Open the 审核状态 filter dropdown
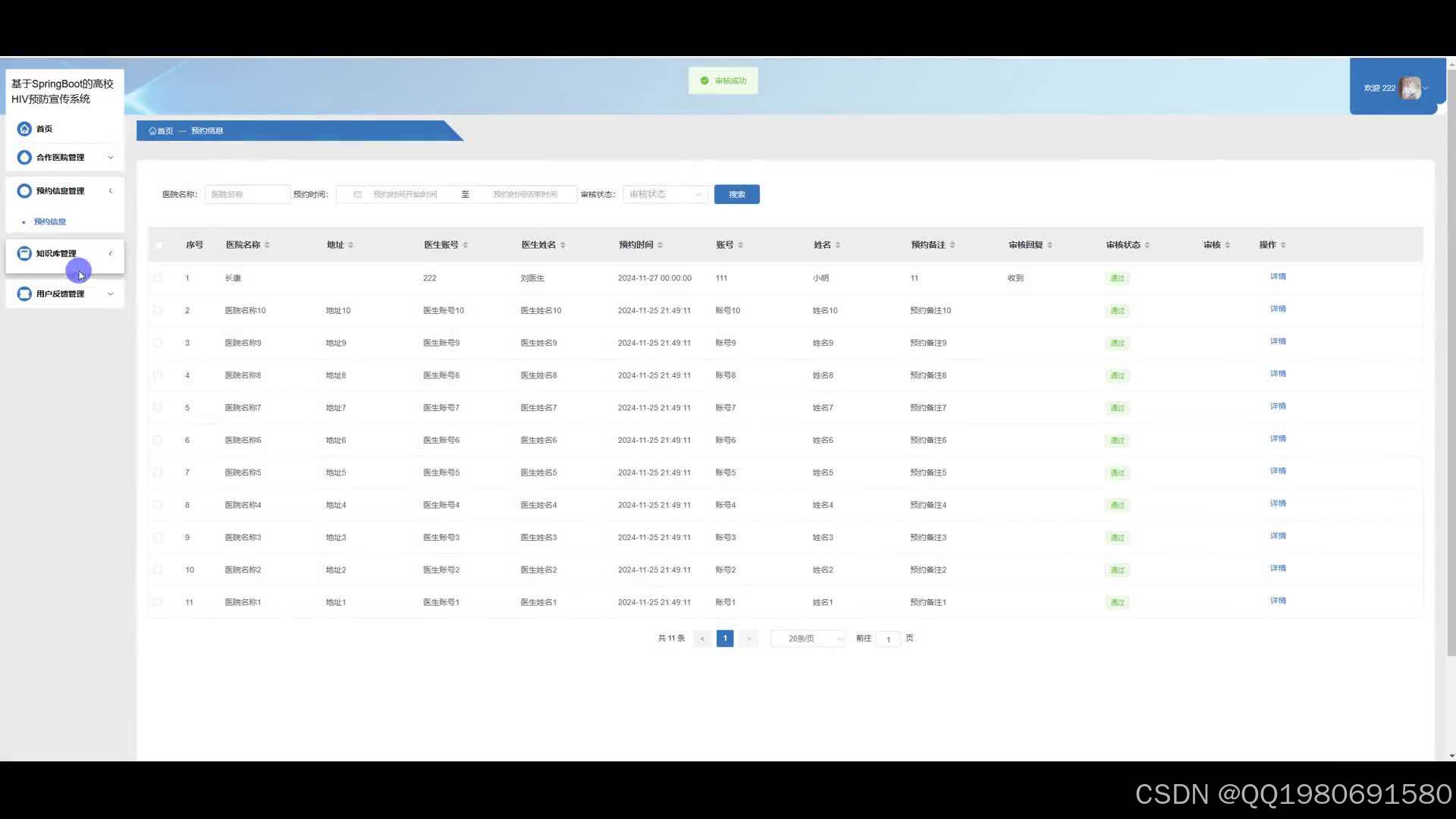 pyautogui.click(x=665, y=195)
